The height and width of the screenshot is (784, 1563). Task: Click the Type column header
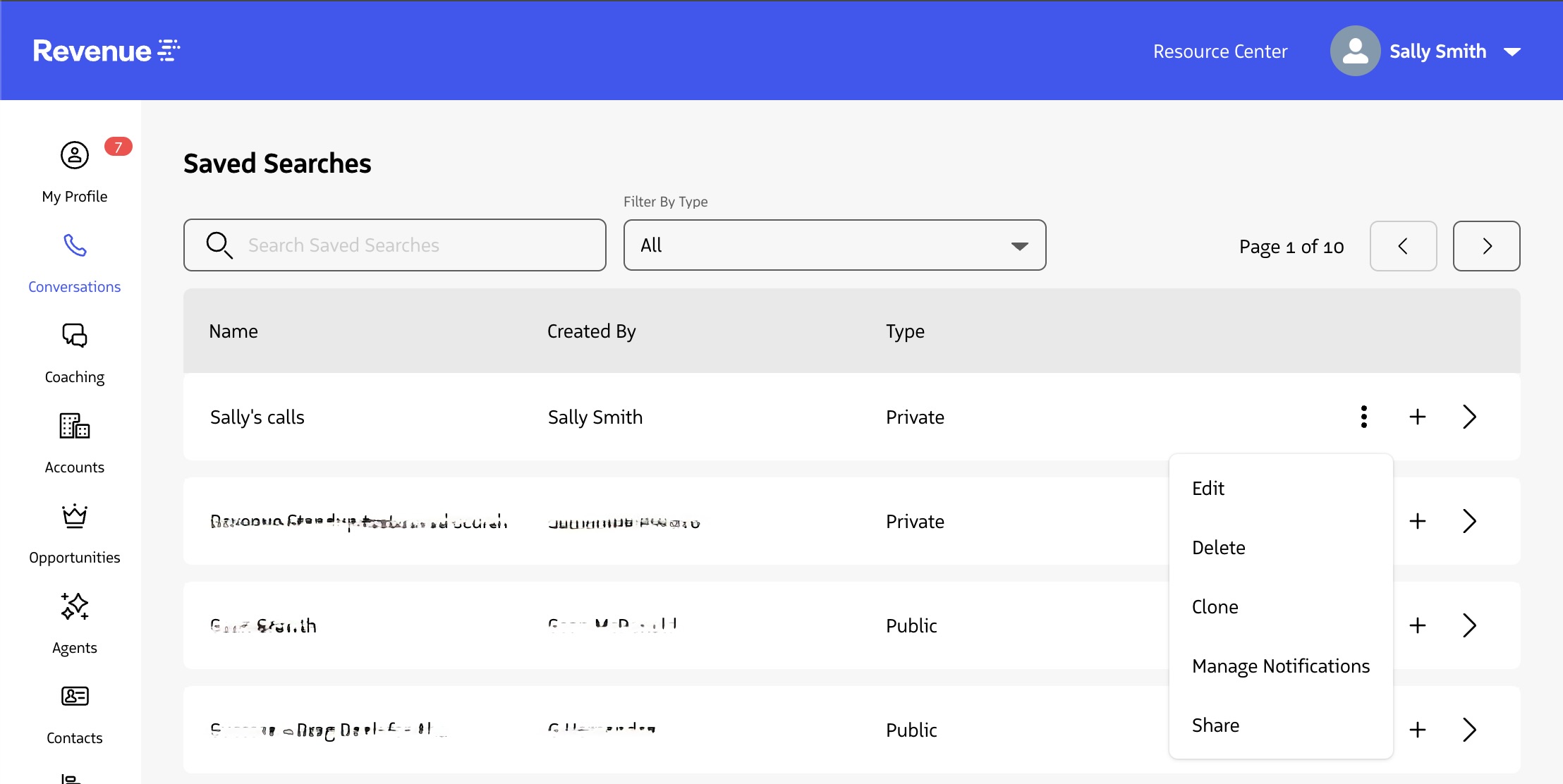906,331
